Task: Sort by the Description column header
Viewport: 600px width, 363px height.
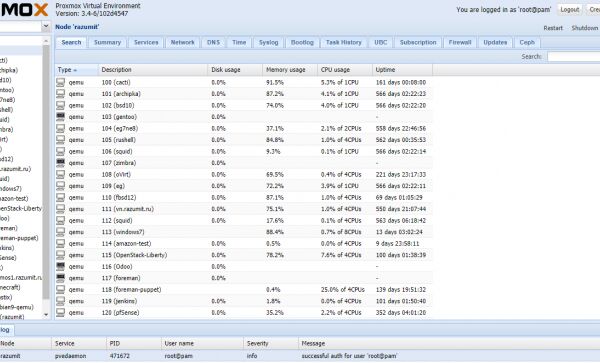Action: (x=153, y=70)
